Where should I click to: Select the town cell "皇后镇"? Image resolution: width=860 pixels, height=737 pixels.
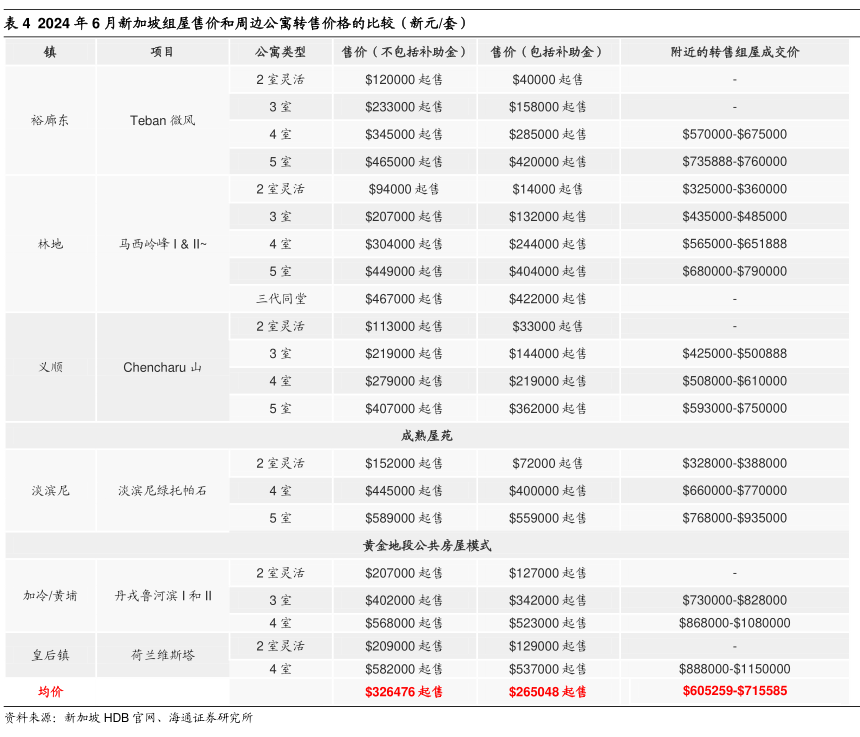[50, 655]
